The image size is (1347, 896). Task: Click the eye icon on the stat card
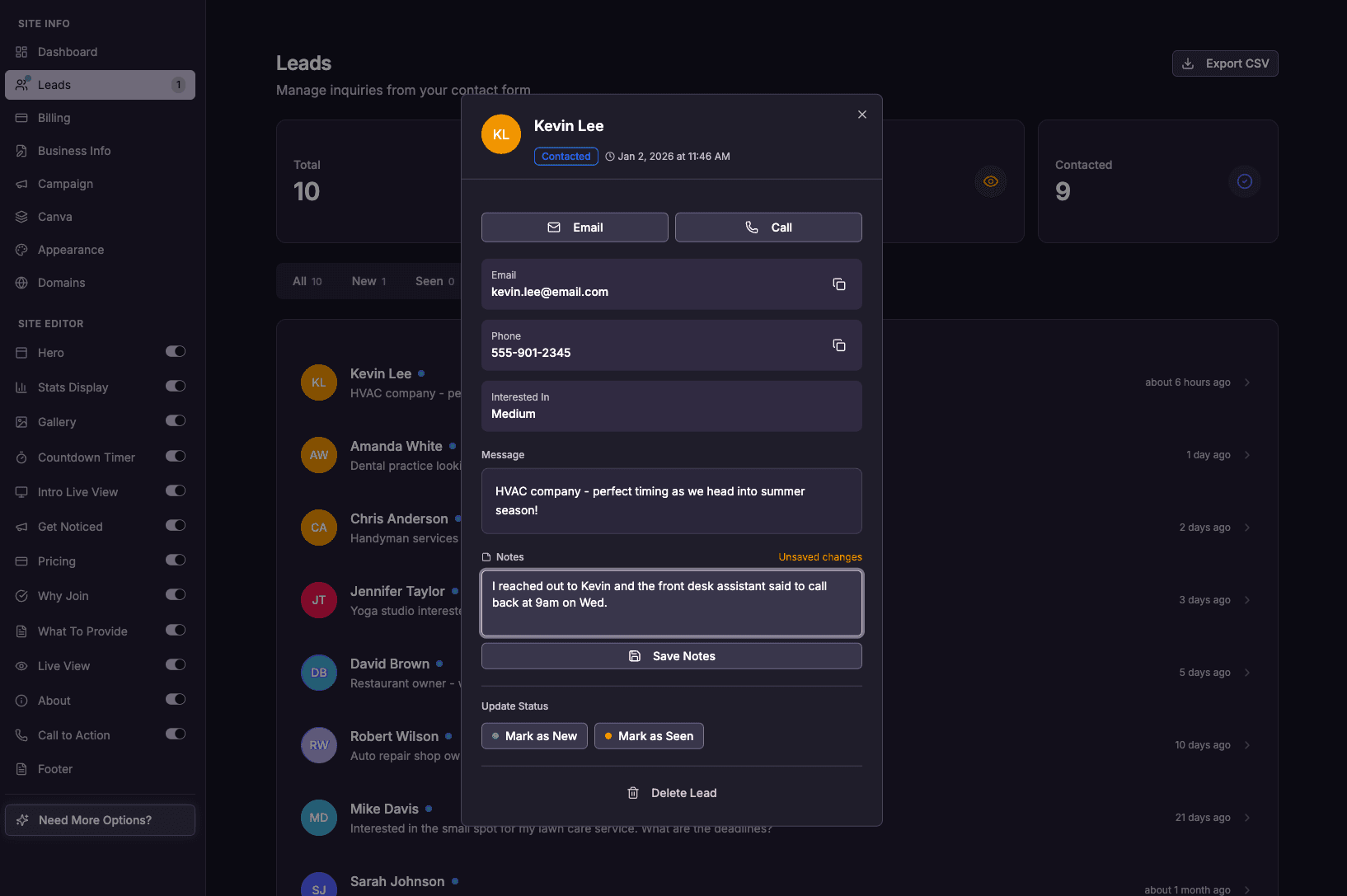coord(990,181)
